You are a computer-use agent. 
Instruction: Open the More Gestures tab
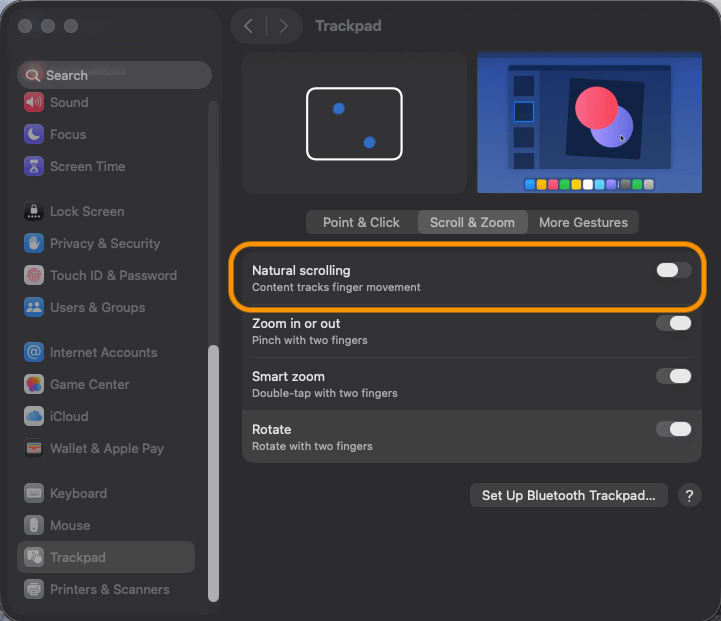(x=583, y=222)
